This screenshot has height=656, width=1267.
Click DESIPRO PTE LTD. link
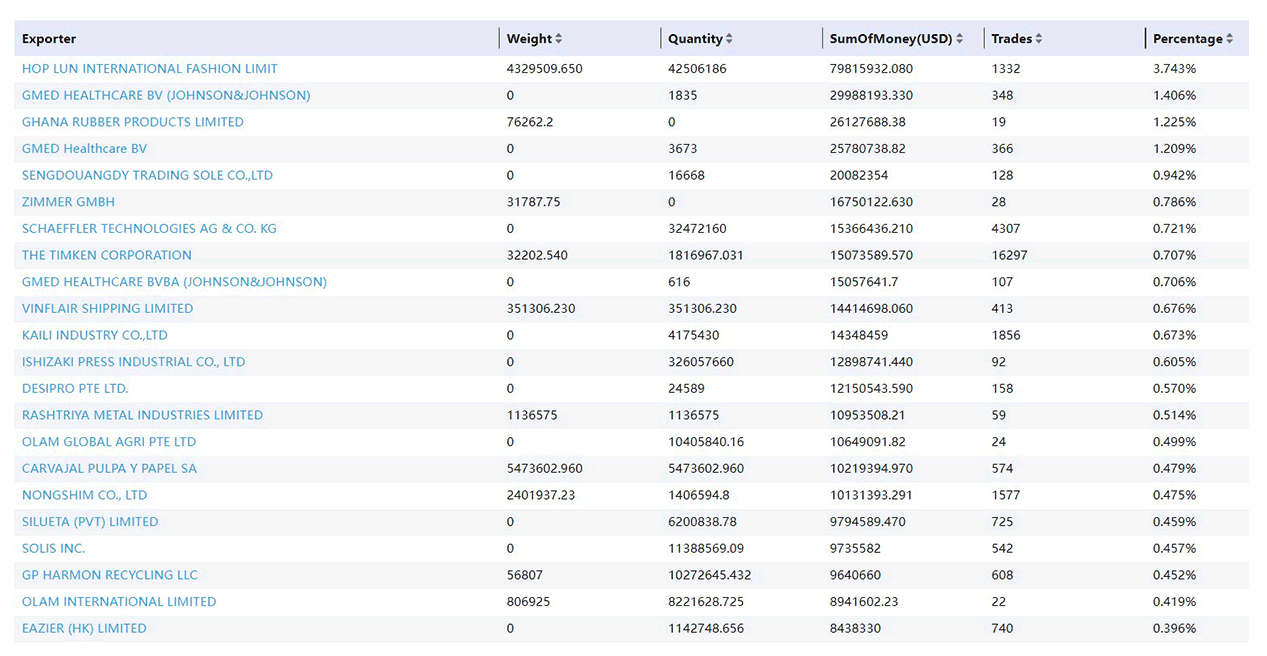[75, 388]
